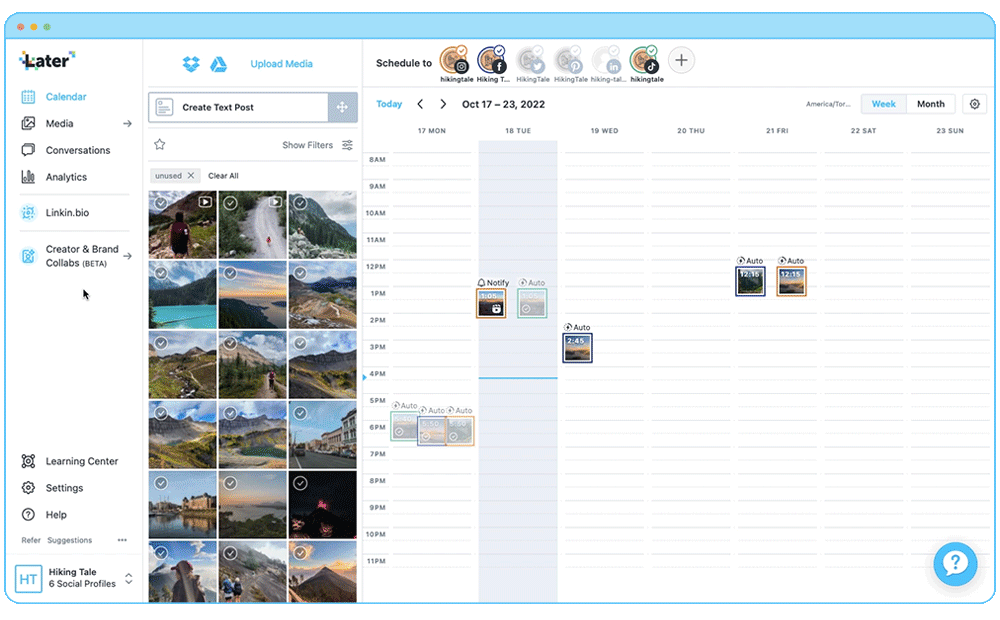The height and width of the screenshot is (620, 1000).
Task: Expand the Creator & Brand Collabs arrow
Action: click(x=128, y=256)
